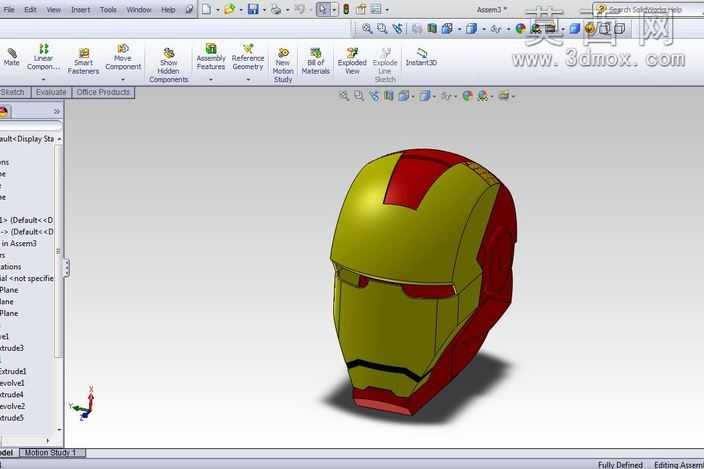Open the Tools menu
The image size is (704, 469).
point(108,9)
